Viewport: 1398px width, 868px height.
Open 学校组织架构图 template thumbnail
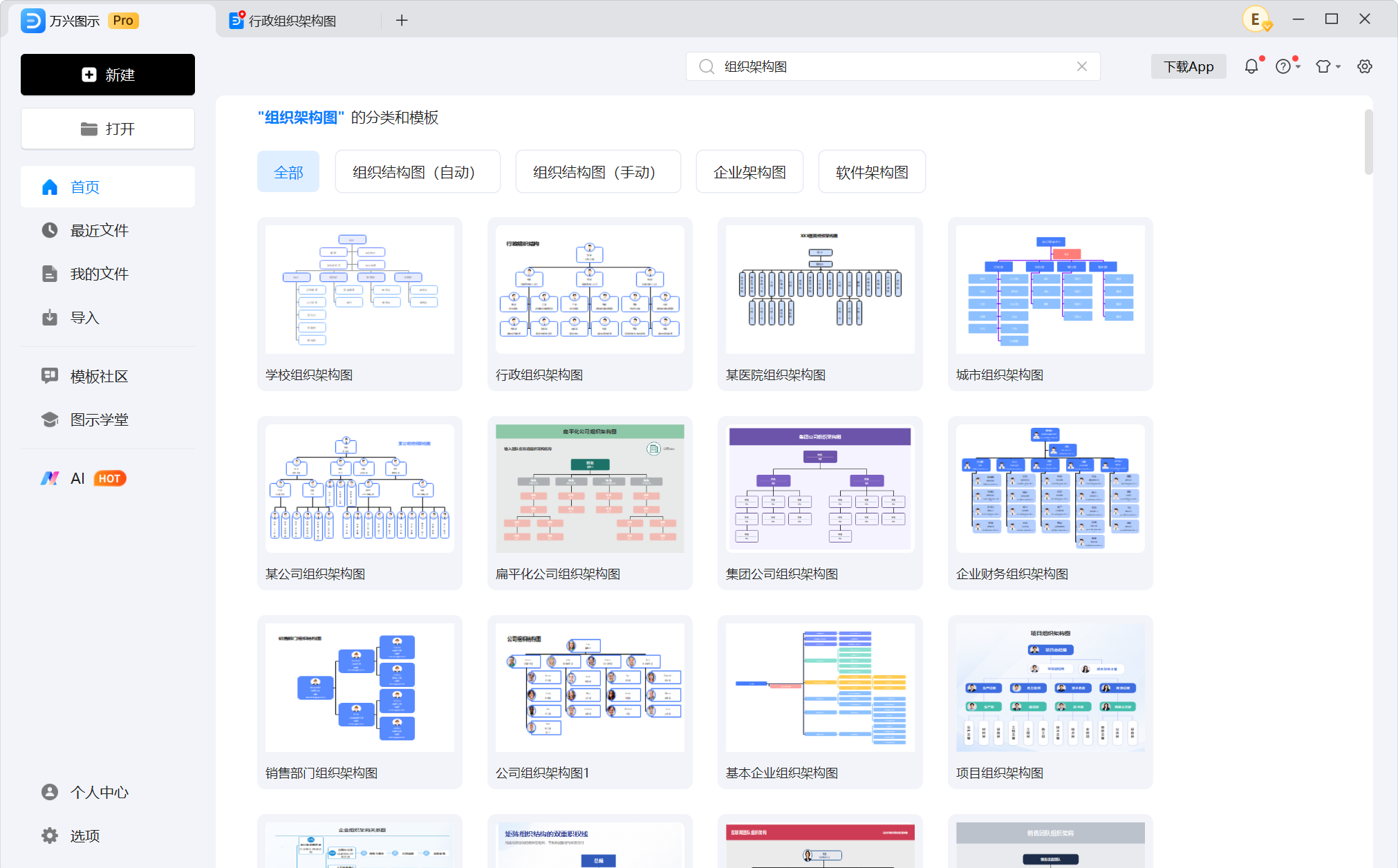click(x=360, y=290)
